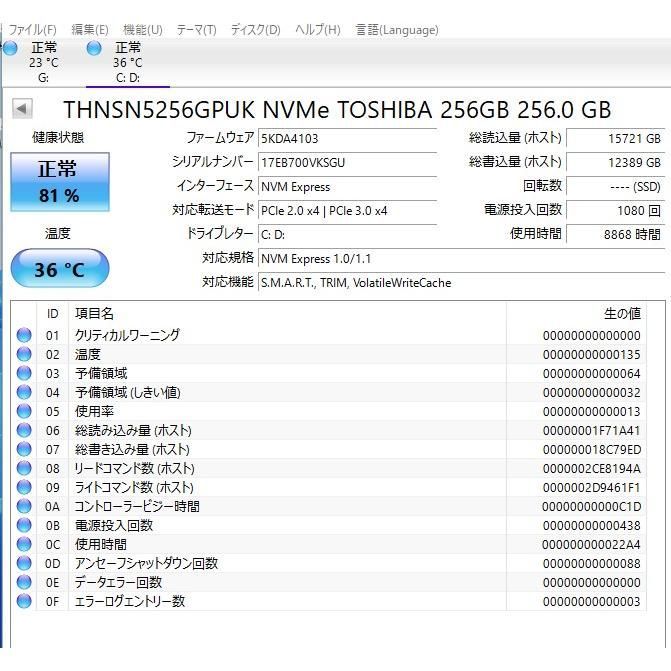
Task: Click raw value 00000000000088
Action: (x=591, y=564)
